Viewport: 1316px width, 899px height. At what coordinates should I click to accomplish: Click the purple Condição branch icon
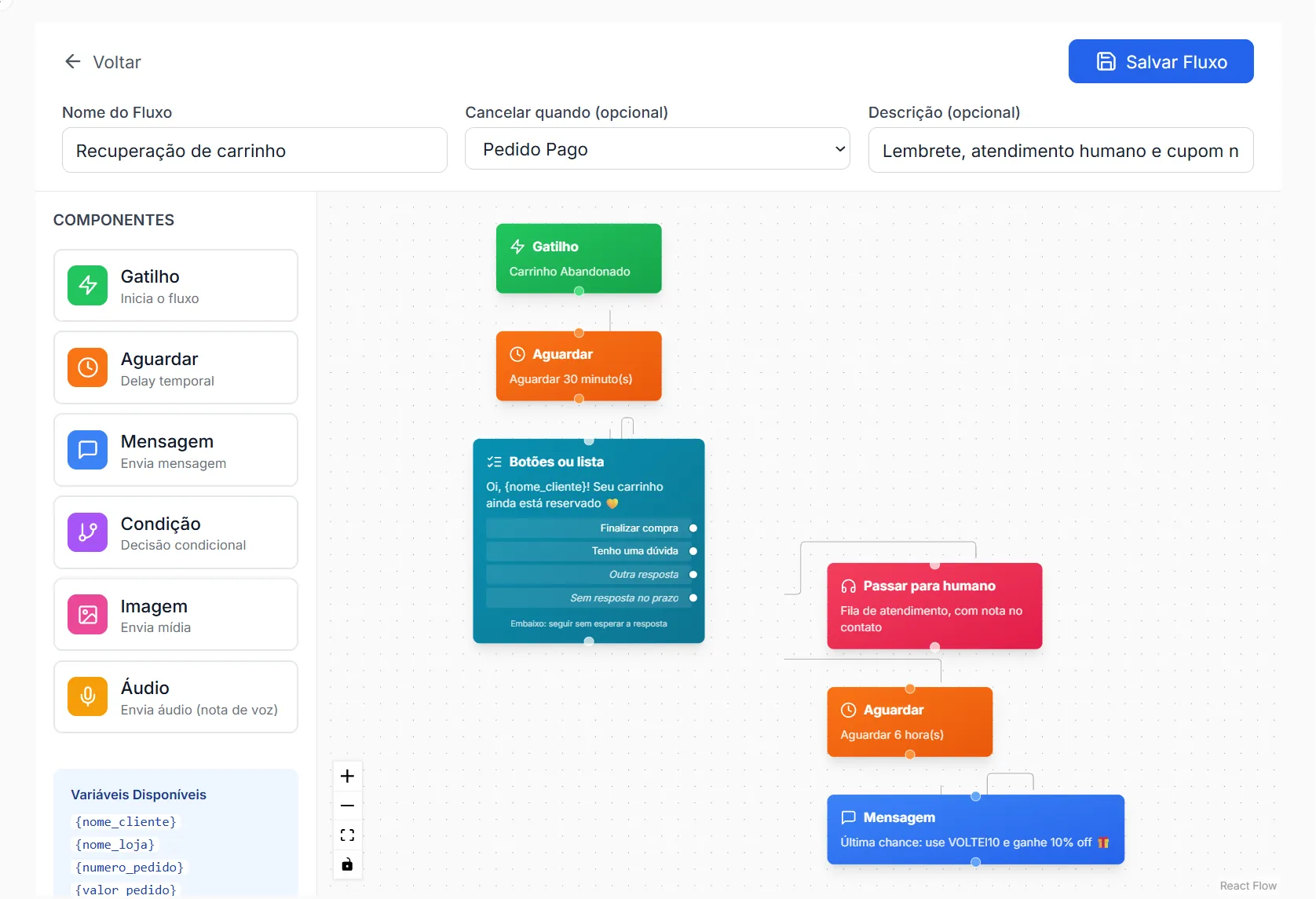coord(87,532)
